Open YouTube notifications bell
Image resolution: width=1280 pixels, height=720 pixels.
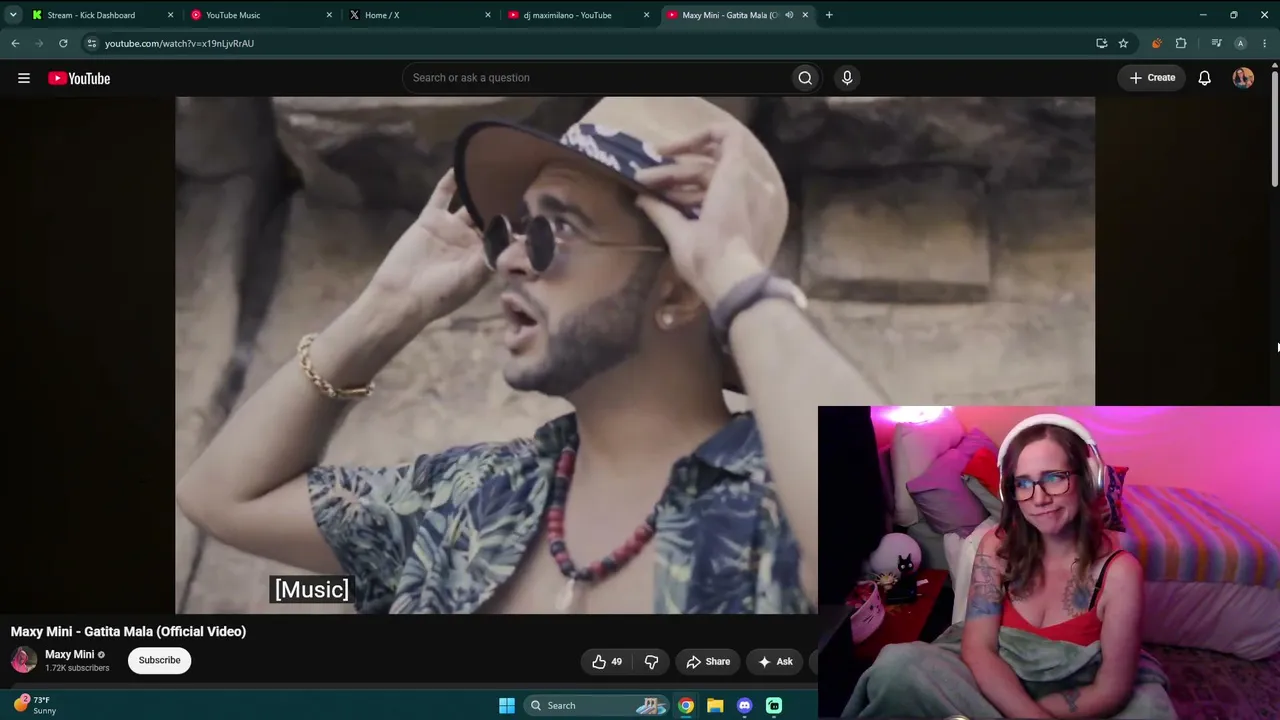pyautogui.click(x=1205, y=78)
